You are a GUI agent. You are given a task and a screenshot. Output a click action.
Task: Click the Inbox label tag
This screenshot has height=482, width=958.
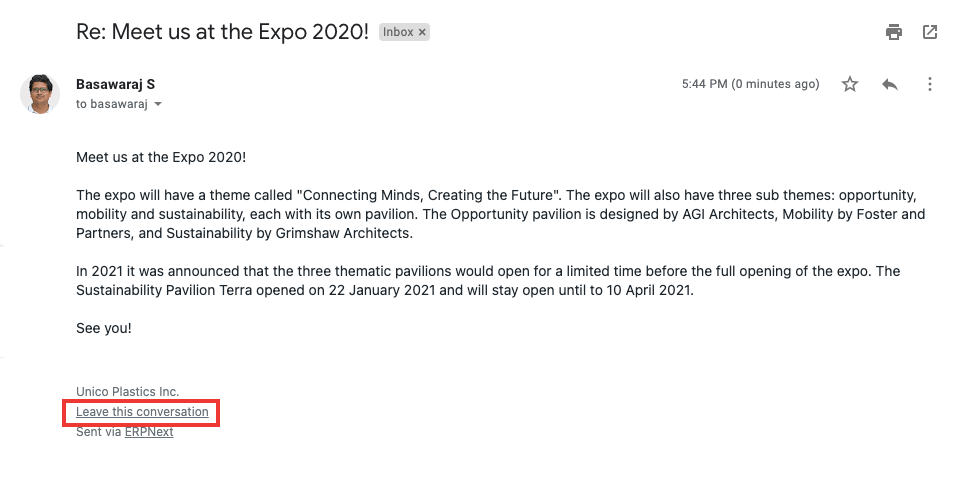pyautogui.click(x=398, y=32)
